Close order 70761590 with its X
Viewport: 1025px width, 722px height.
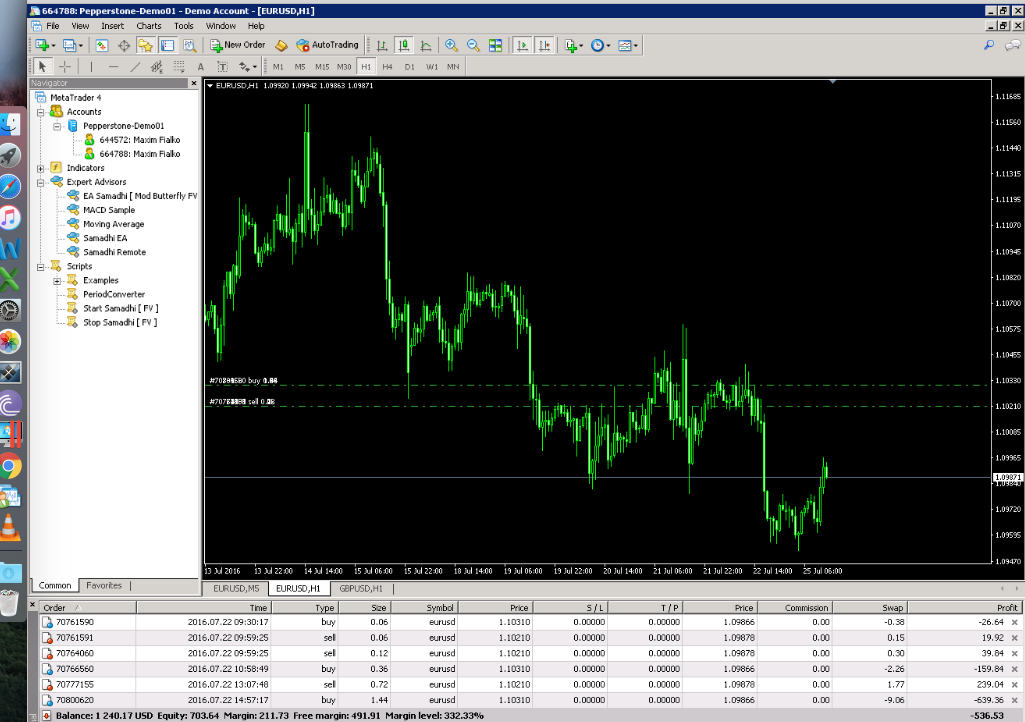(1015, 623)
